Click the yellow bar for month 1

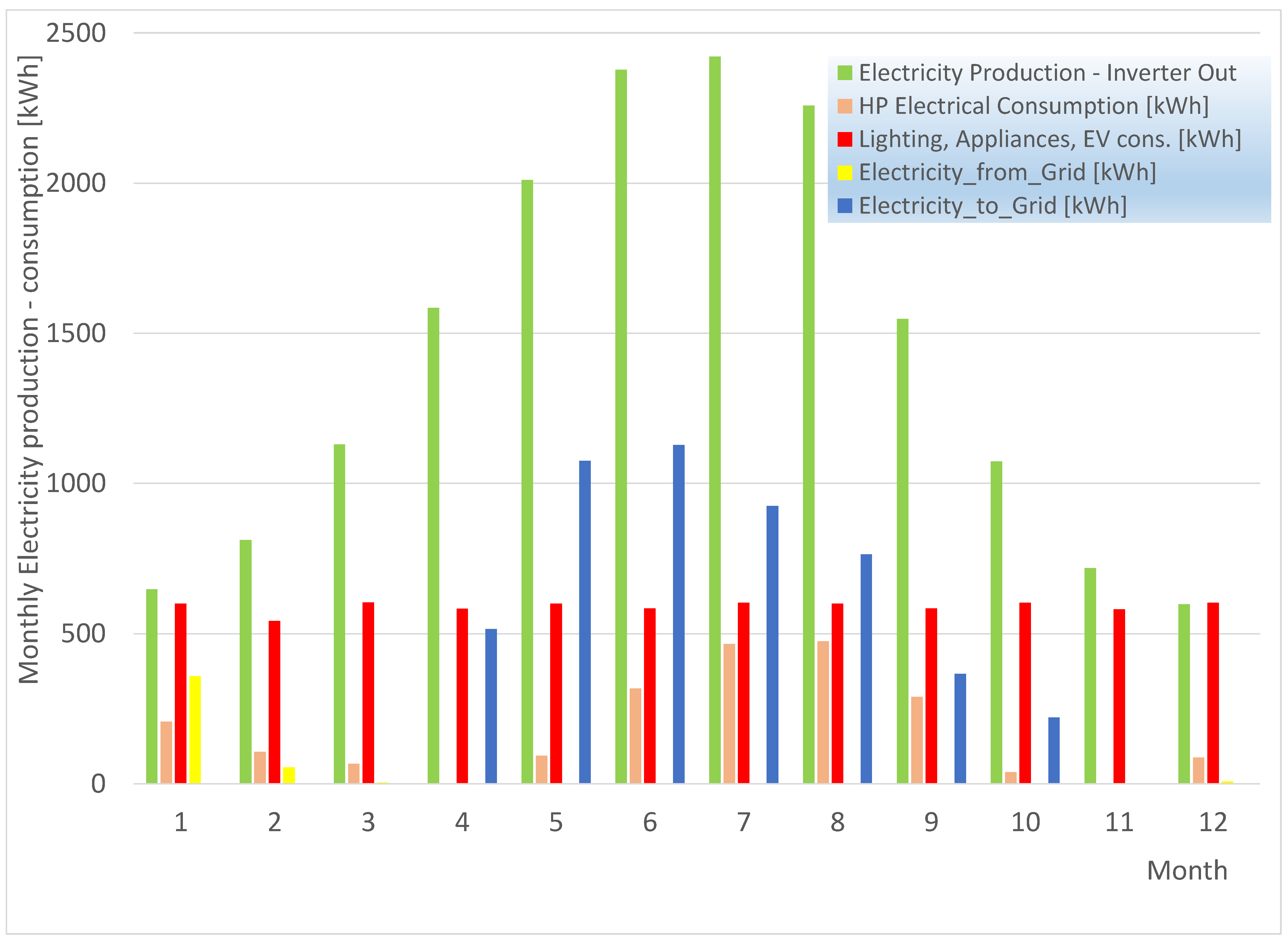click(195, 729)
